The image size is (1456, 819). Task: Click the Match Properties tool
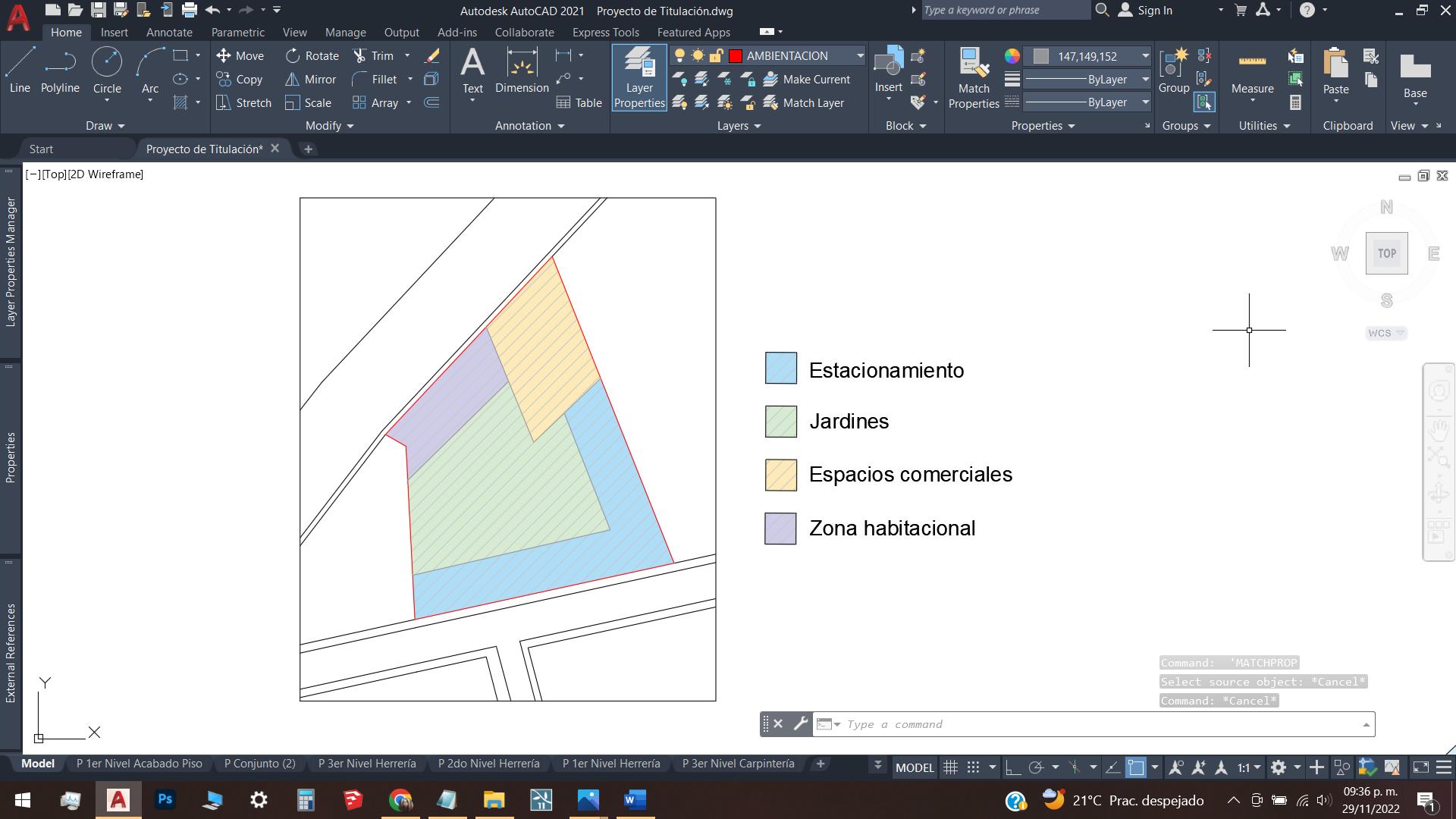pyautogui.click(x=974, y=77)
